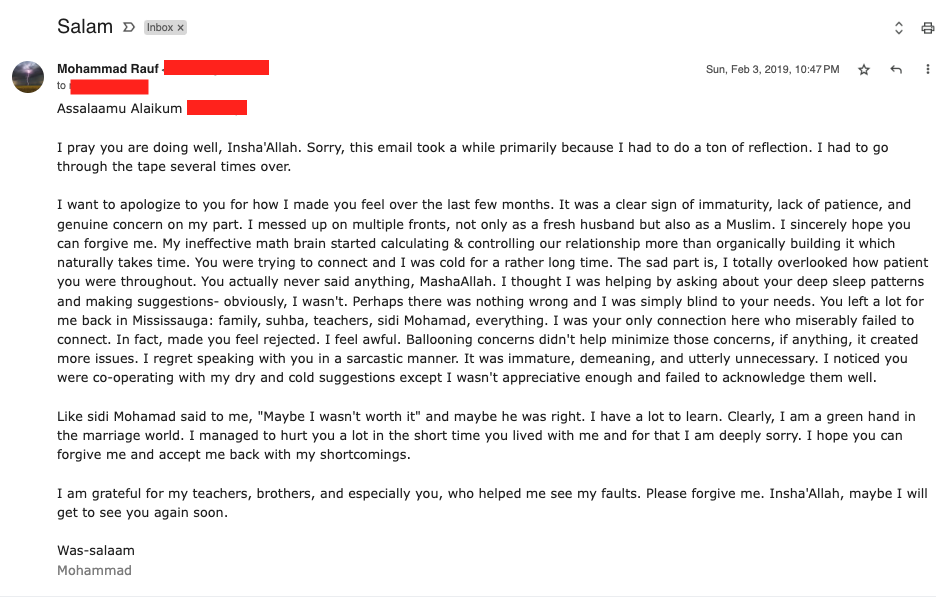
Task: Toggle the expand/collapse all arrows icon
Action: tap(899, 28)
